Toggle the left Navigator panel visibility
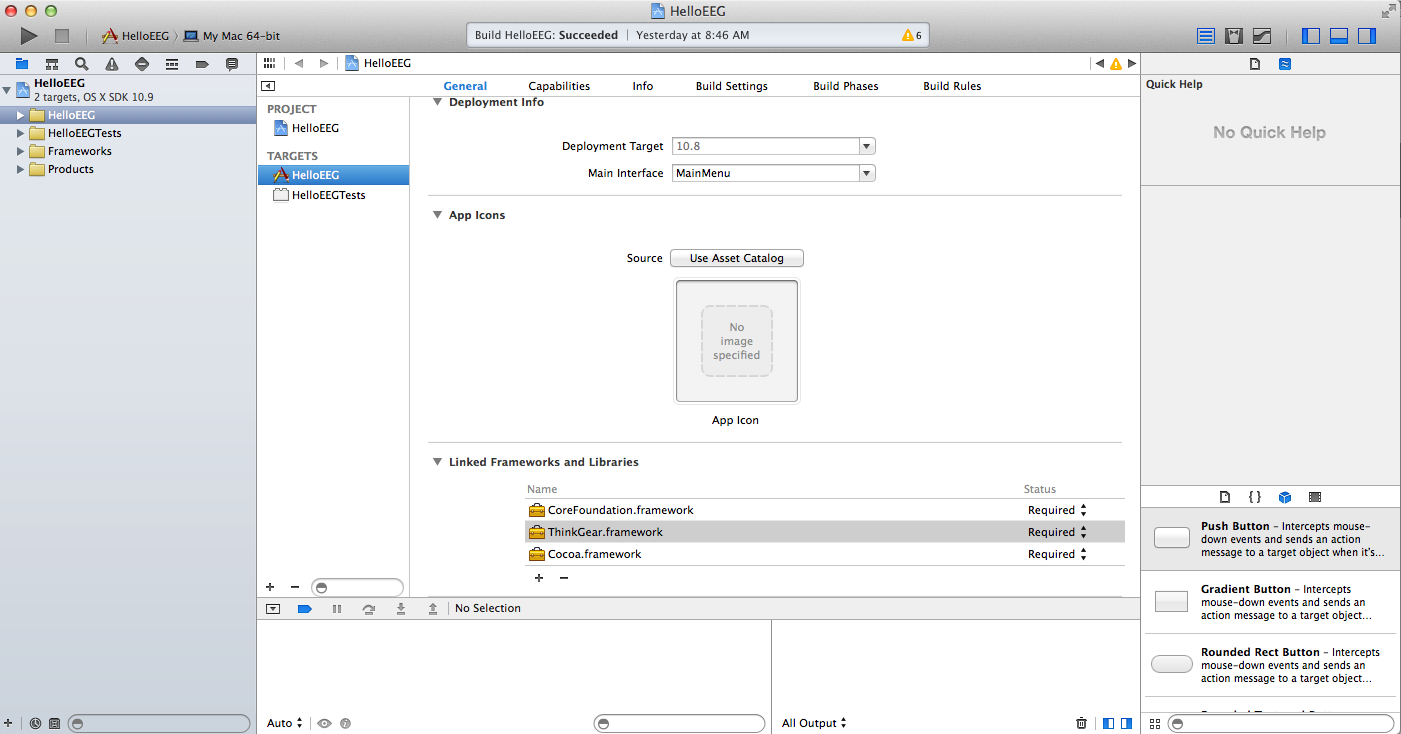The image size is (1401, 734). [x=1311, y=36]
